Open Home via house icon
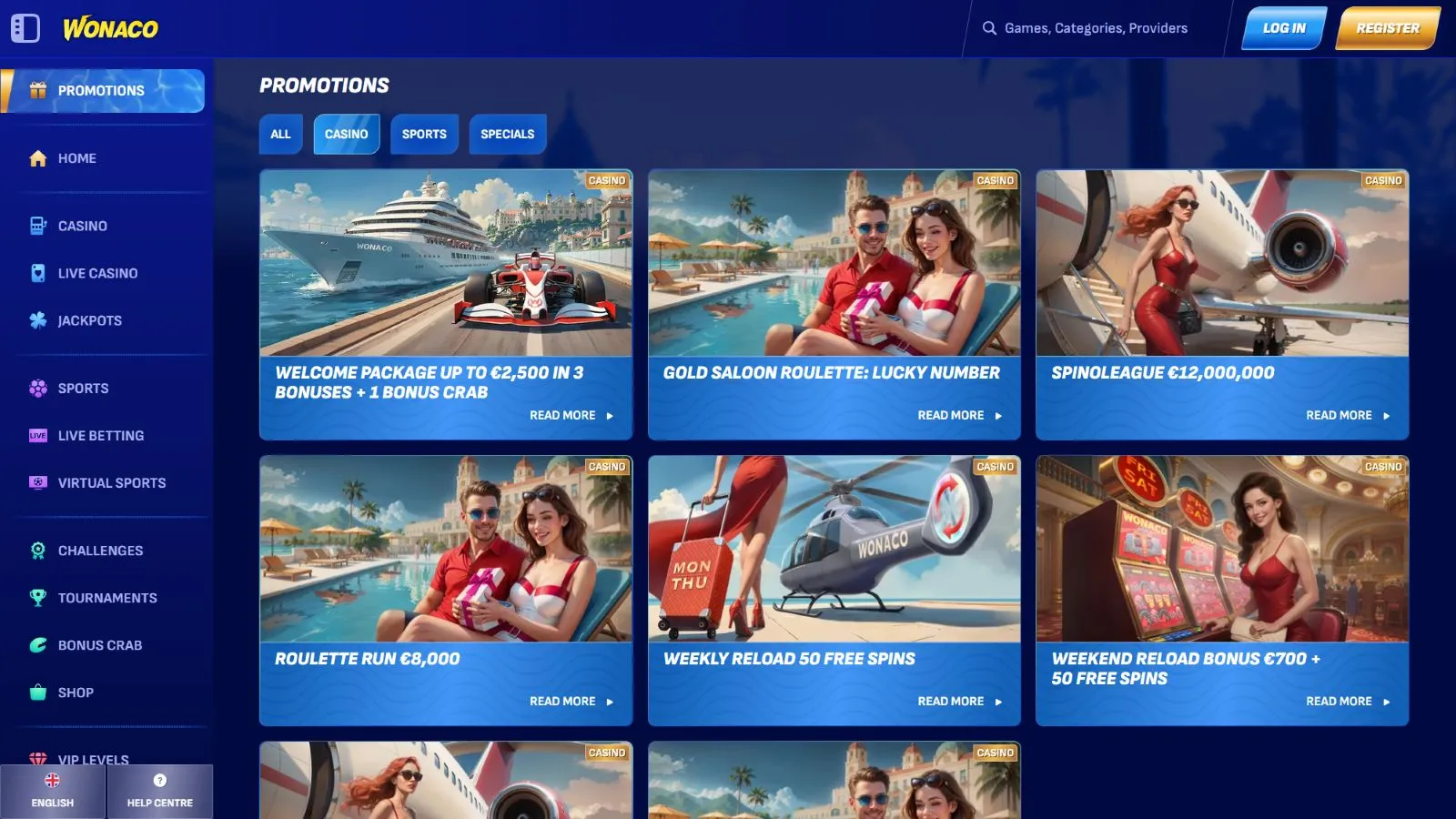Image resolution: width=1456 pixels, height=819 pixels. pos(38,158)
